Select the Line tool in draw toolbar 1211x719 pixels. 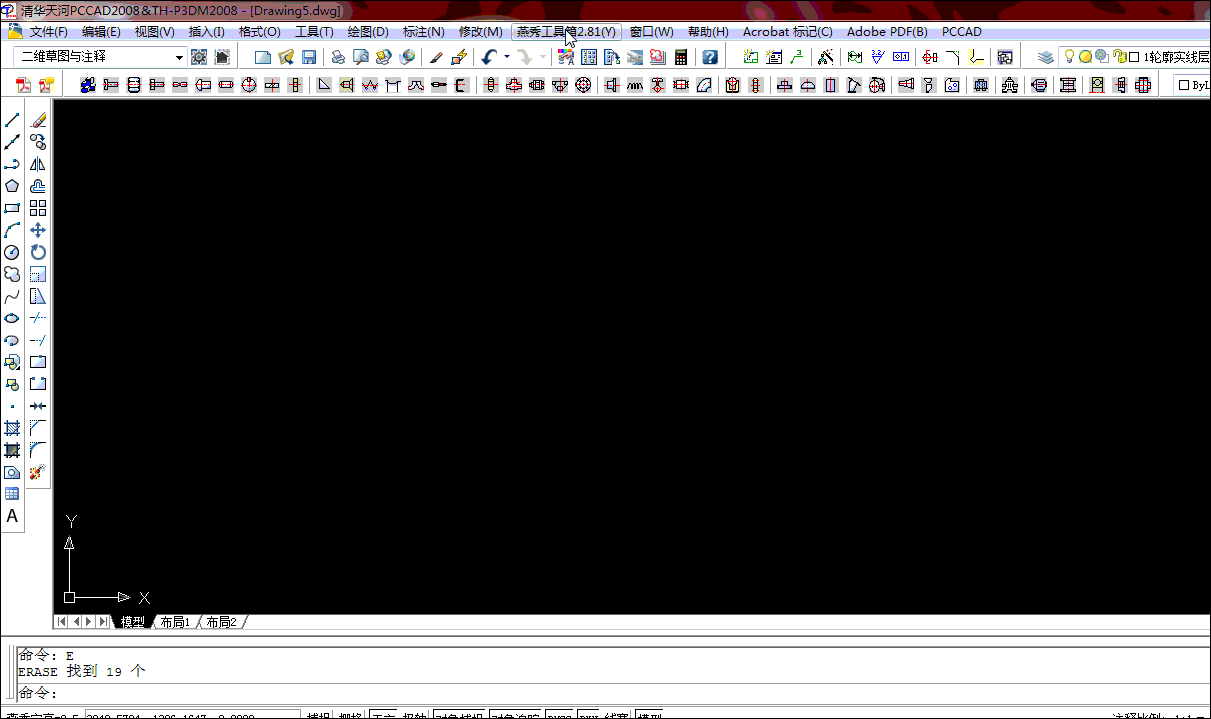pyautogui.click(x=12, y=120)
